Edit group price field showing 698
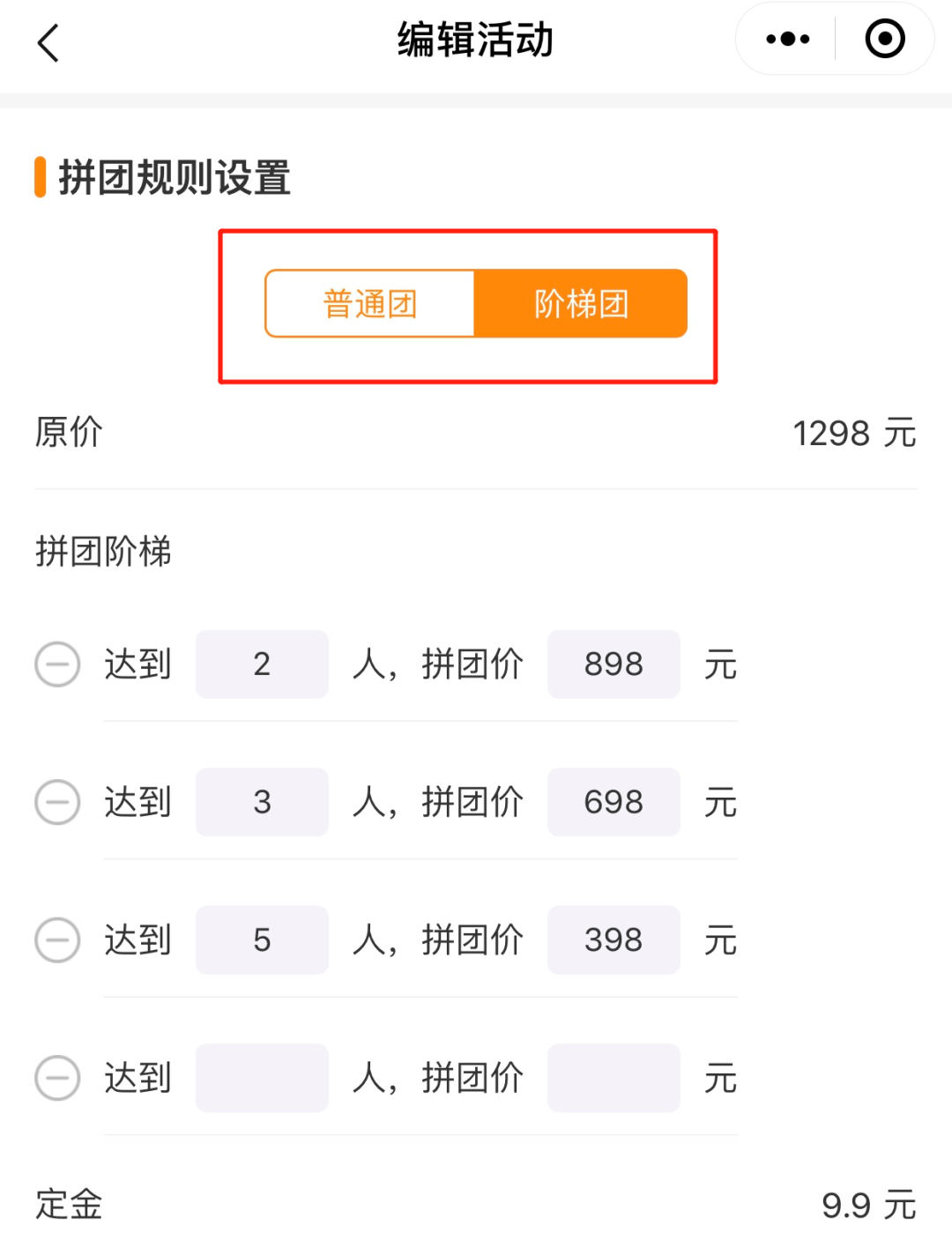This screenshot has width=952, height=1255. coord(614,802)
